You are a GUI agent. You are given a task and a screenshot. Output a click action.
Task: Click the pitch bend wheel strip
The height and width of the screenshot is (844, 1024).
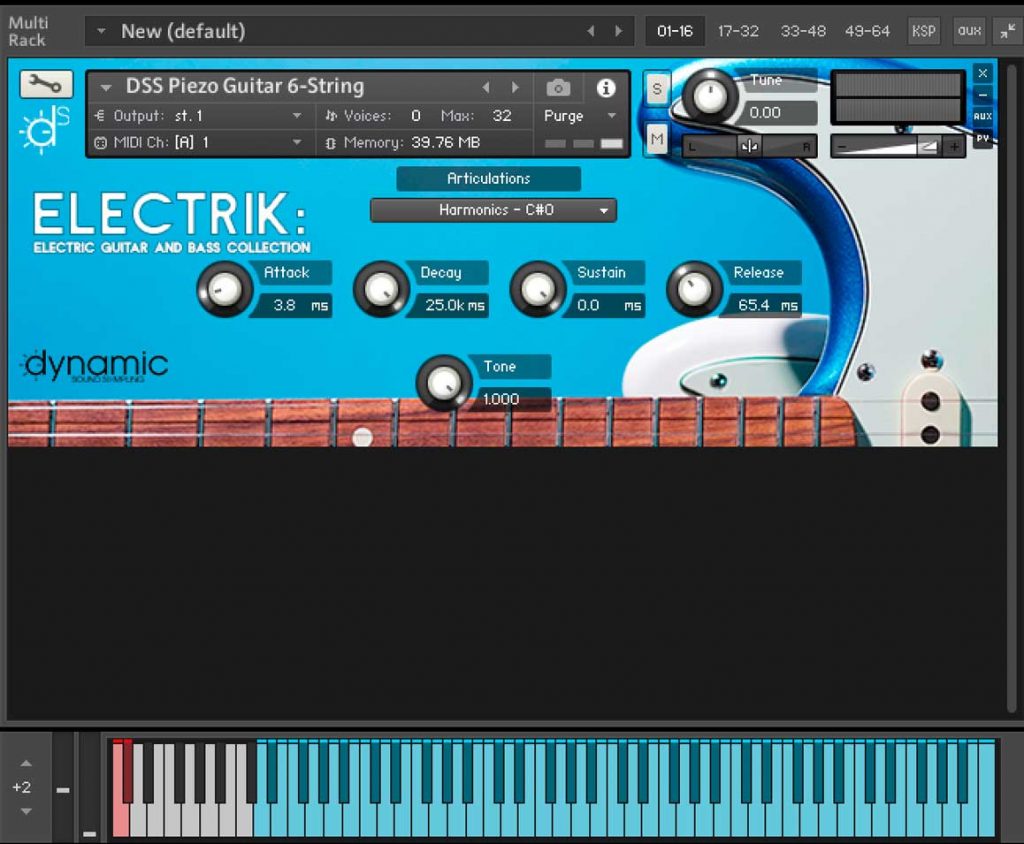tap(63, 788)
